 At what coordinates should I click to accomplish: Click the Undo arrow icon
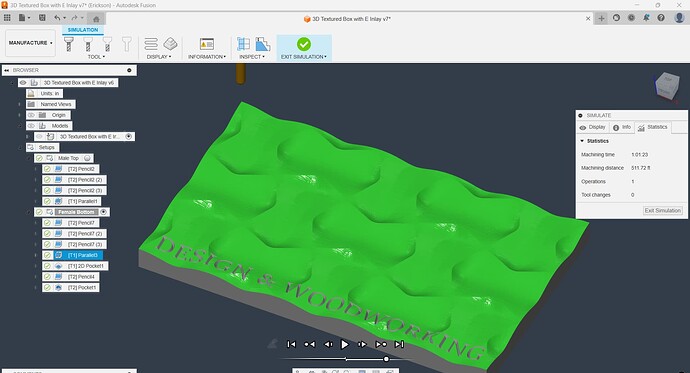pos(57,18)
